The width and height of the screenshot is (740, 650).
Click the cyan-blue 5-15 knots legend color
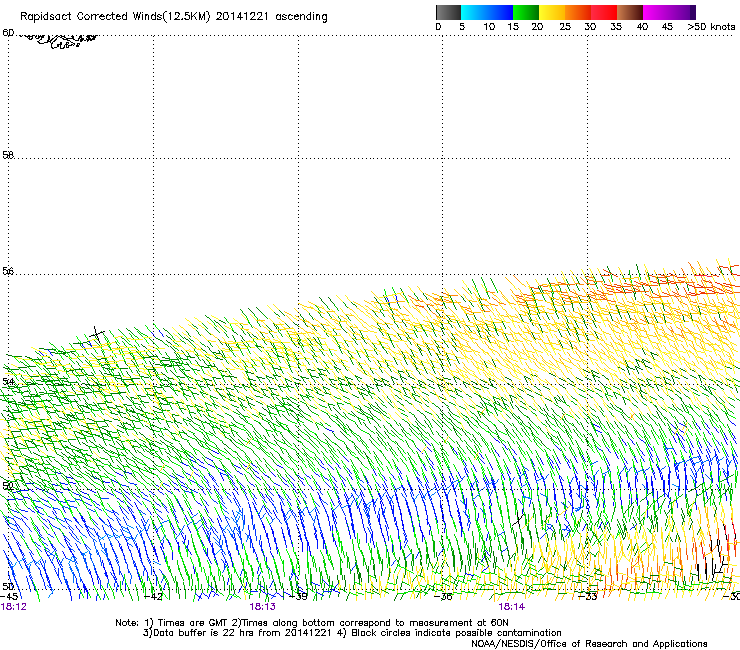click(487, 12)
